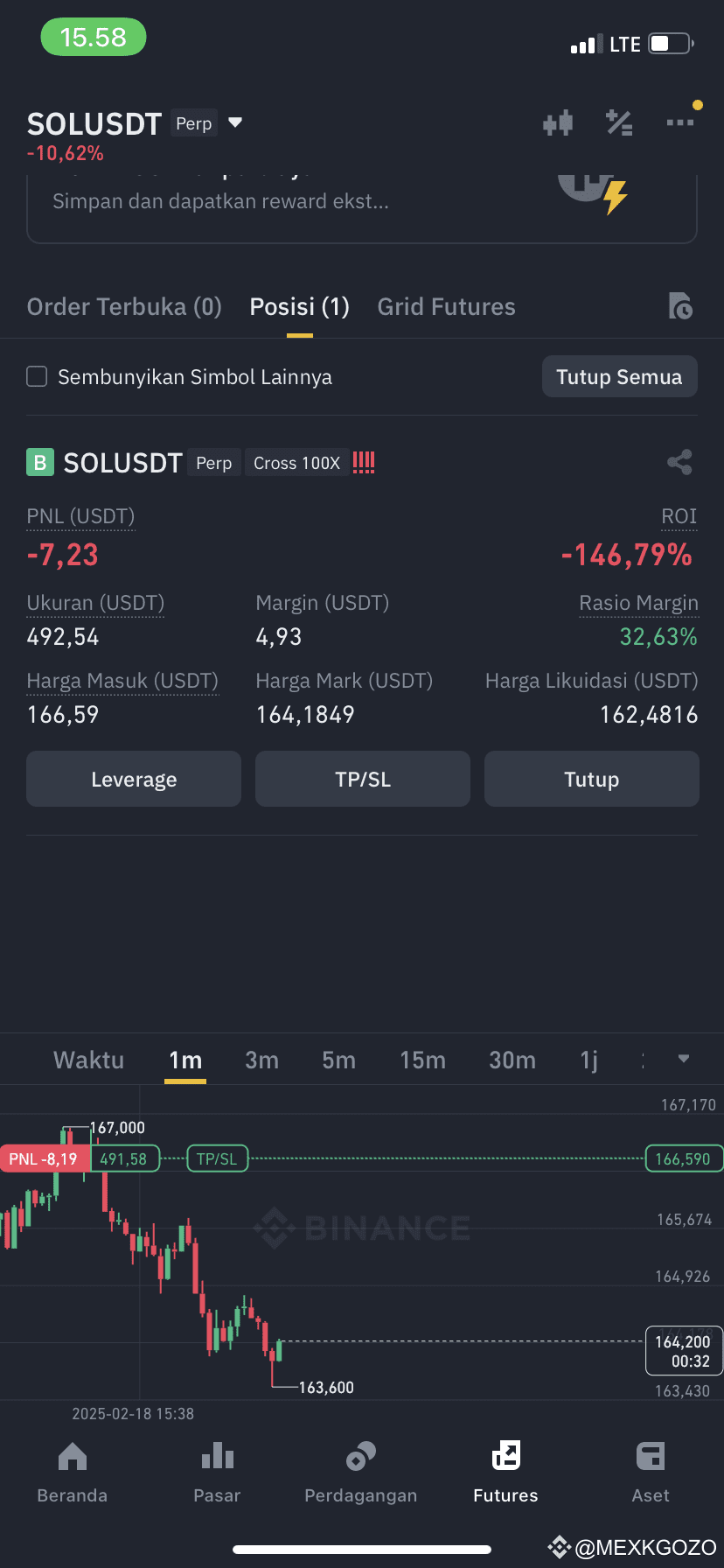724x1568 pixels.
Task: Share the SOLUSDT position via share icon
Action: tap(679, 462)
